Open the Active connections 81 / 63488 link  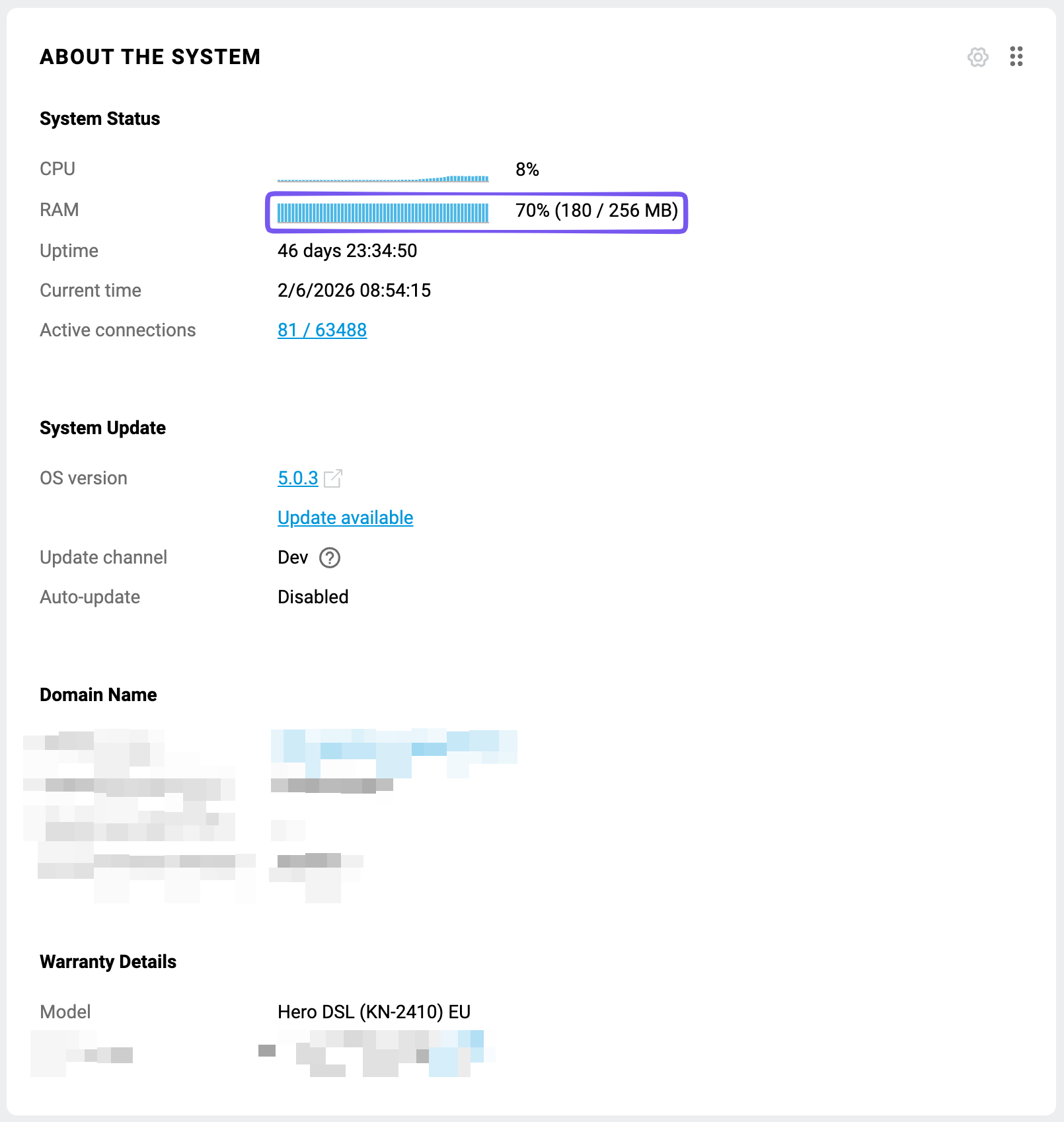point(322,330)
